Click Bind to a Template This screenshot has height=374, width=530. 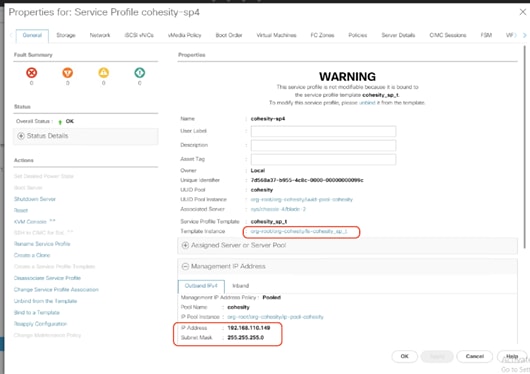(x=37, y=313)
